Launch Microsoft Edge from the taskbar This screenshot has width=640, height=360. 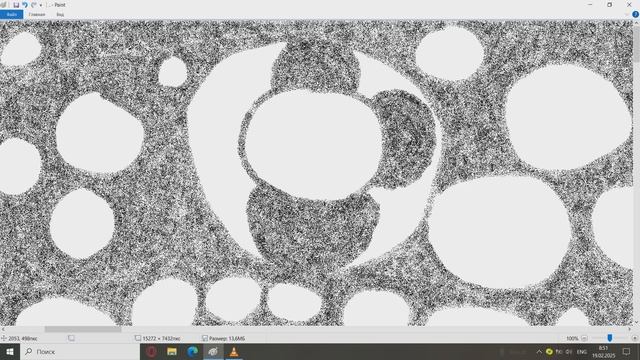[x=193, y=351]
